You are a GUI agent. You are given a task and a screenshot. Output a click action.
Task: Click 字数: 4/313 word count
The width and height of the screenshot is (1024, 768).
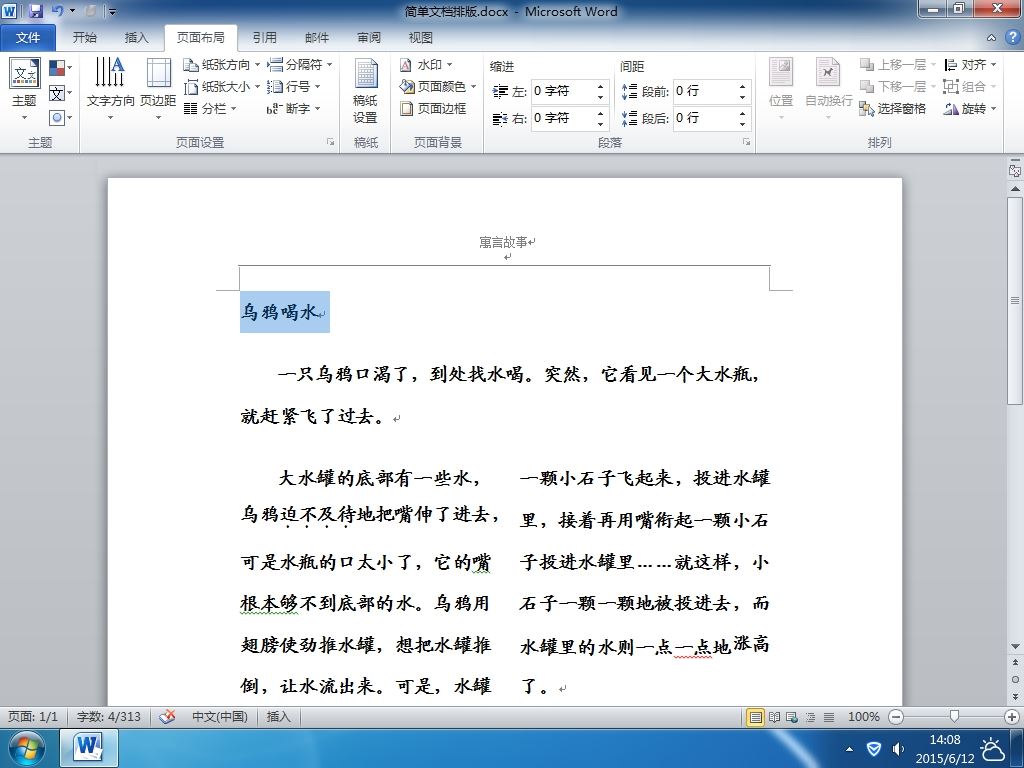(108, 716)
